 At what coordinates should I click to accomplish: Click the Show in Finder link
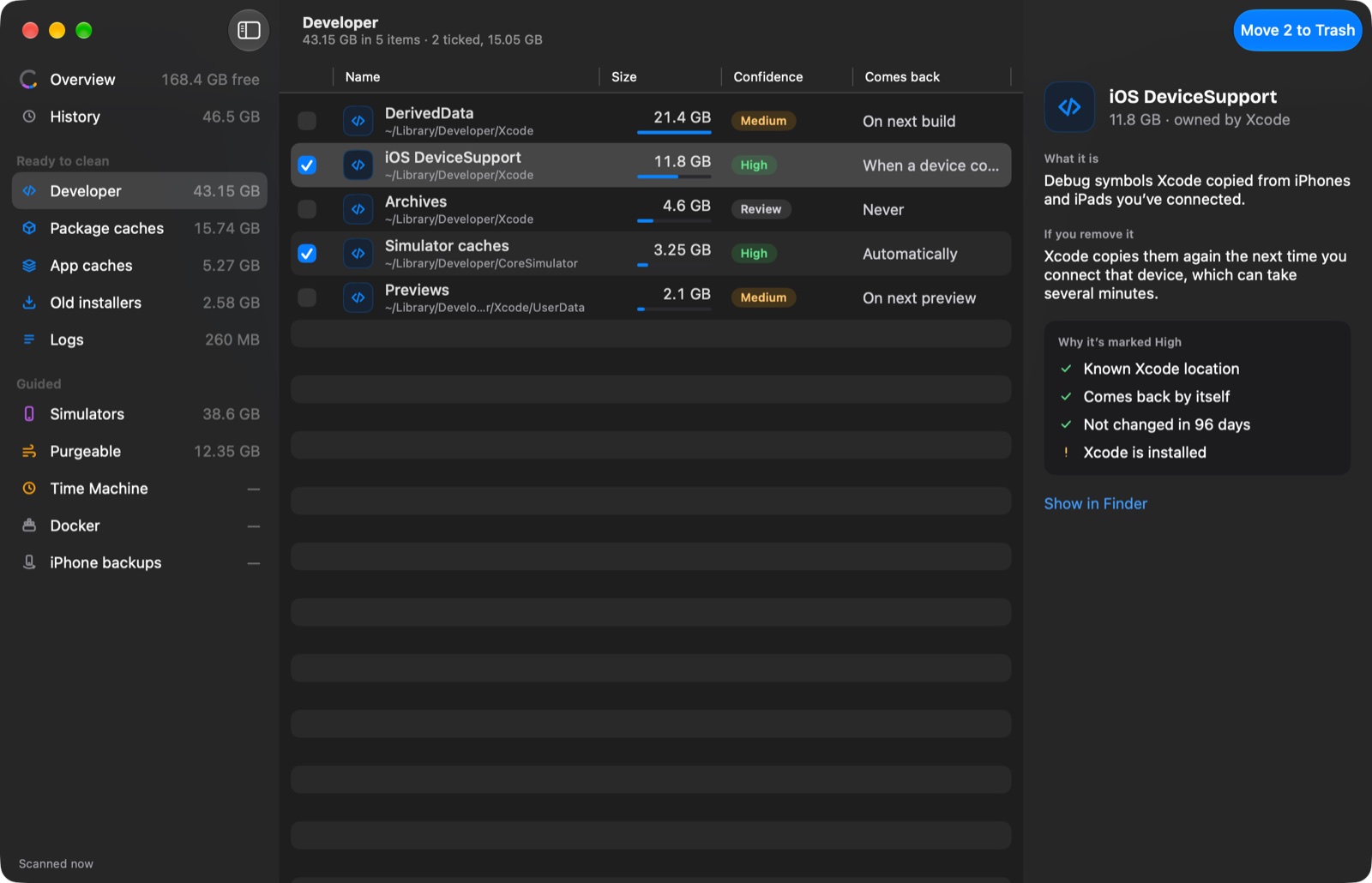1095,504
